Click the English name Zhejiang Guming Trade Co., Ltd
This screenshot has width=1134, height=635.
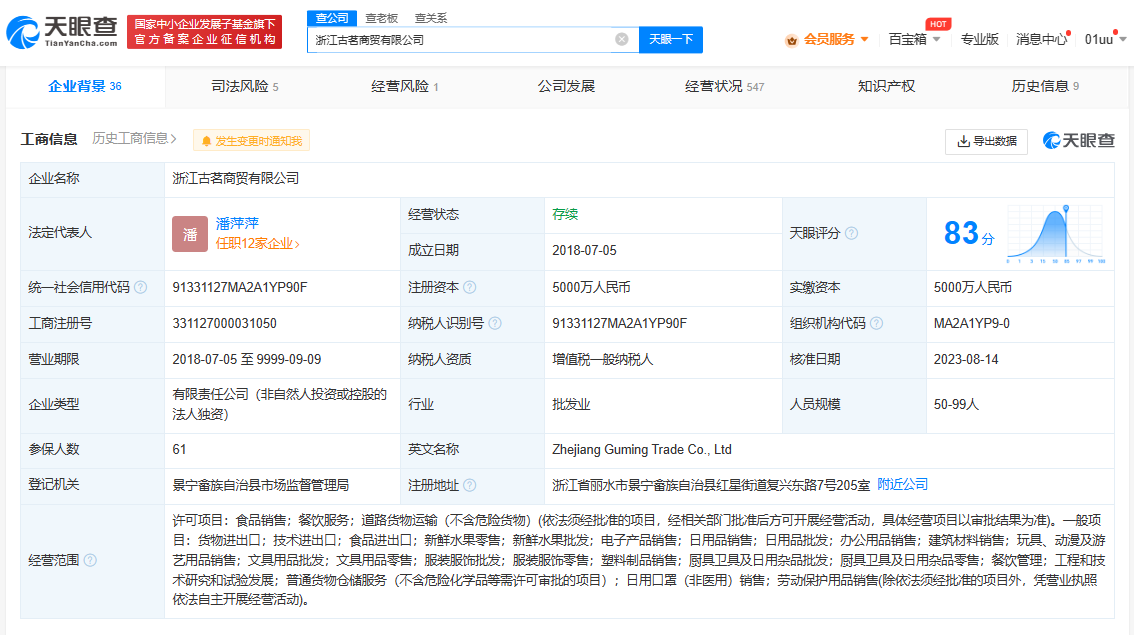coord(641,449)
